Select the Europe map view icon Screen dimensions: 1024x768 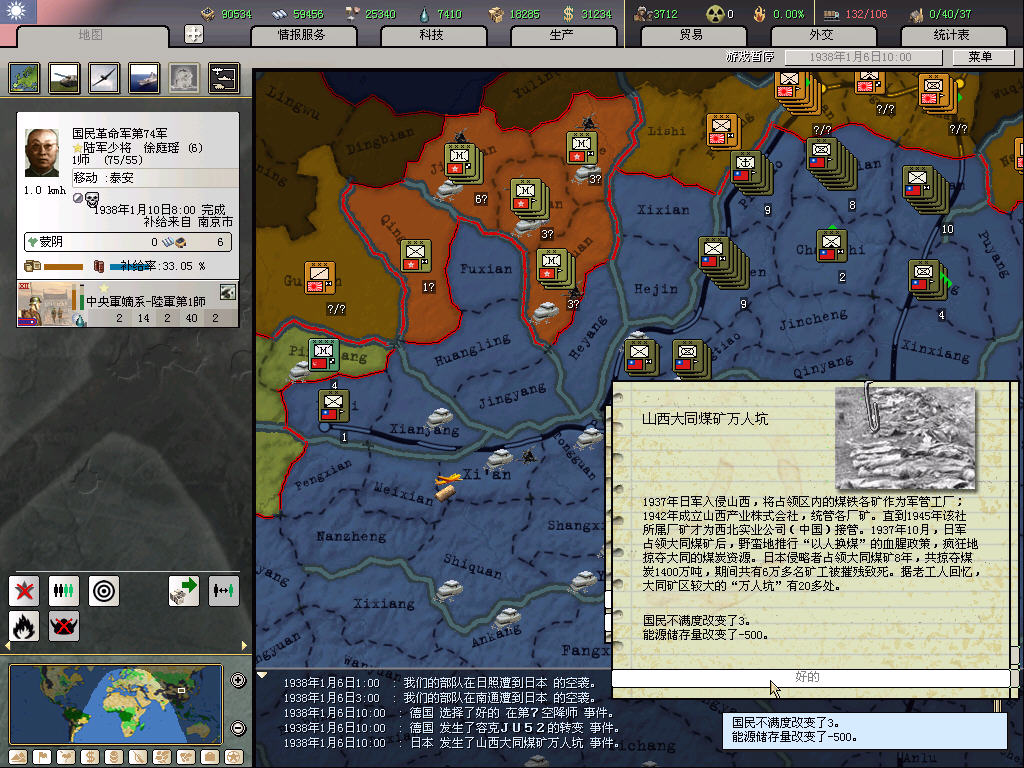24,78
